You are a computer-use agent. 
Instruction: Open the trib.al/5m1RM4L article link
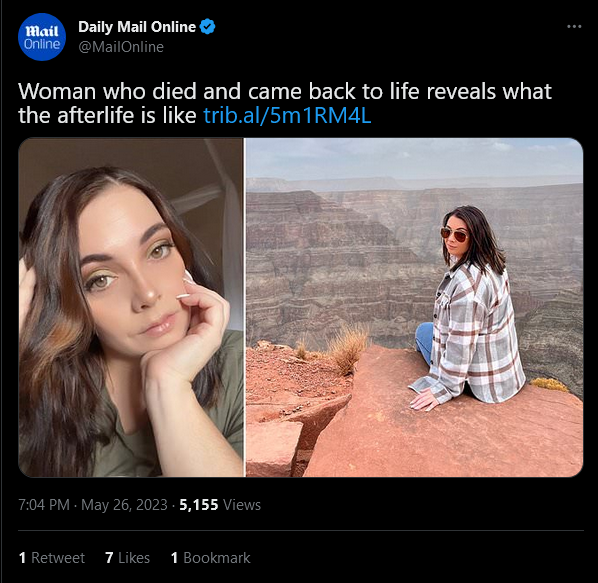pos(287,115)
